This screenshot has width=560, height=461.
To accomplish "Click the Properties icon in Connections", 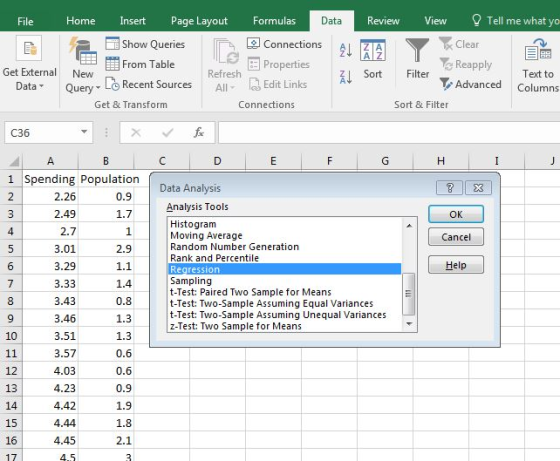I will pos(254,64).
